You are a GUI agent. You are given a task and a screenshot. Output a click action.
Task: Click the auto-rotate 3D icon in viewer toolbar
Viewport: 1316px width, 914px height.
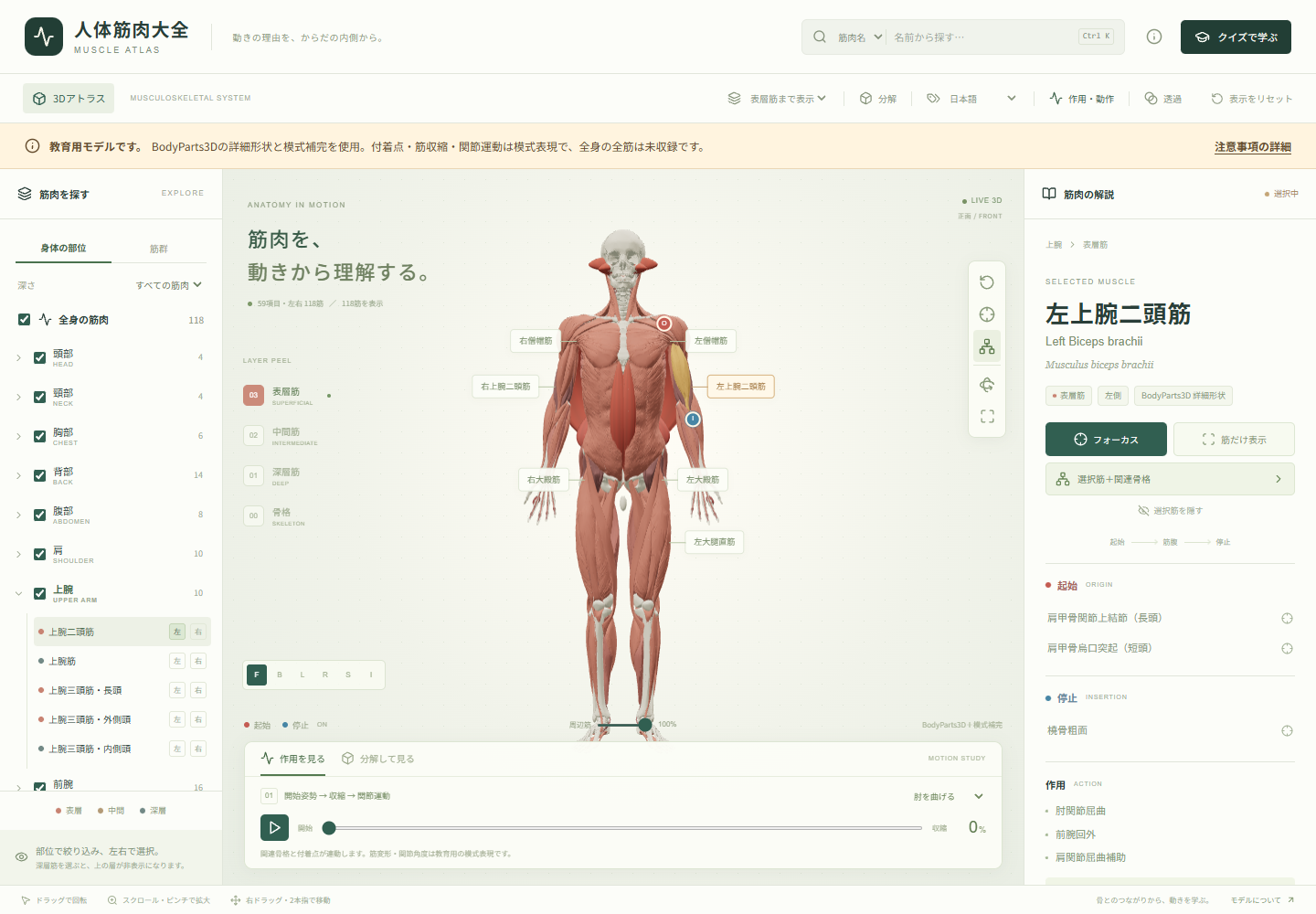987,385
